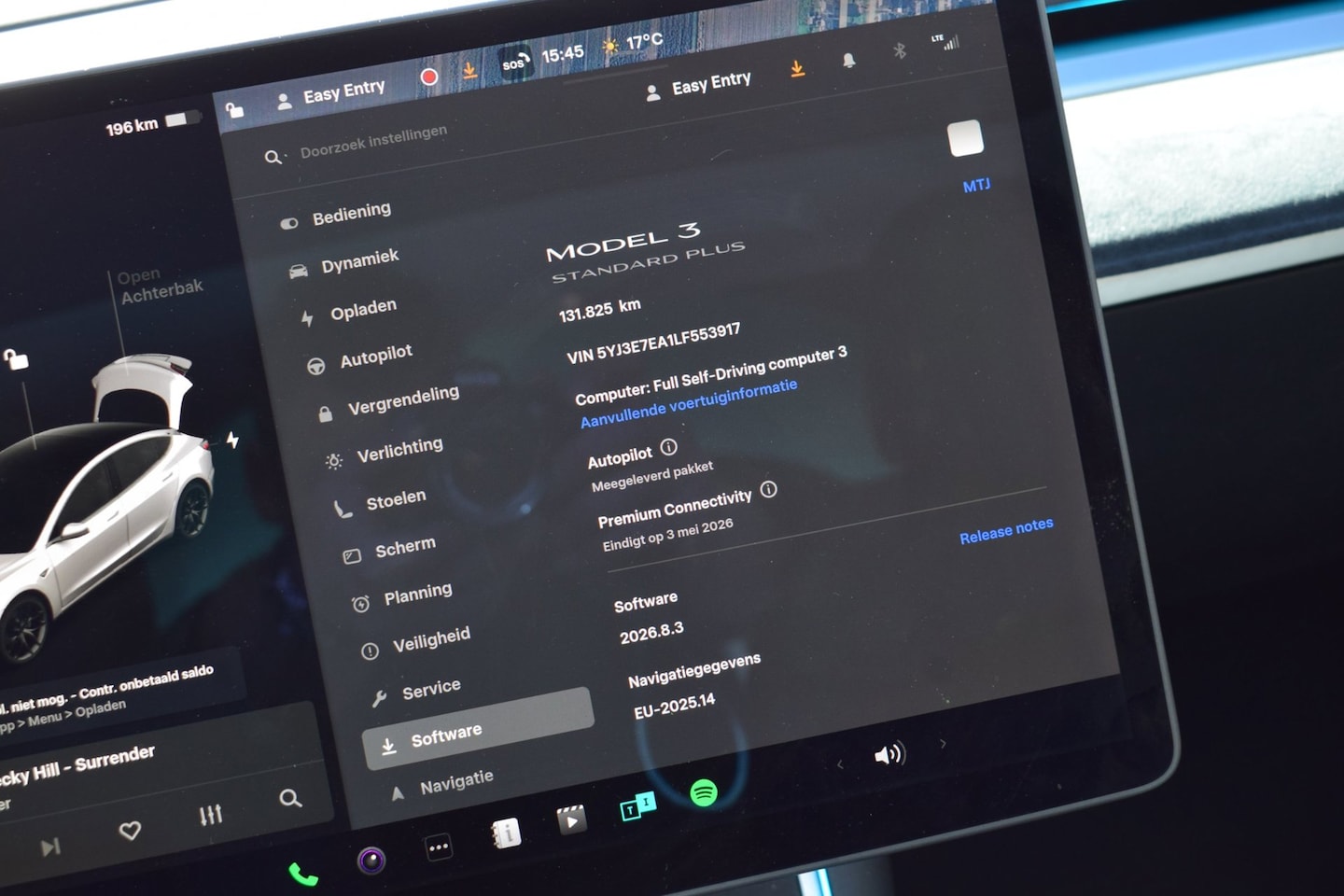Tap the green phone icon
The width and height of the screenshot is (1344, 896).
[x=302, y=875]
